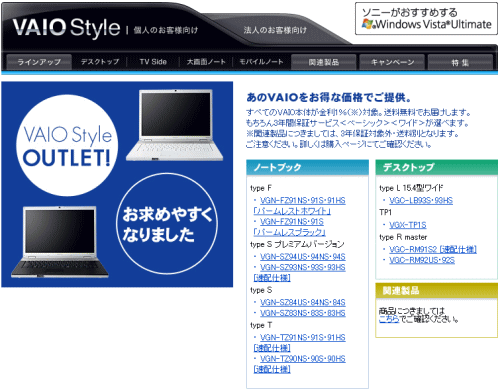The width and height of the screenshot is (500, 390).
Task: Select 大画面ノート in the navigation
Action: (x=206, y=62)
